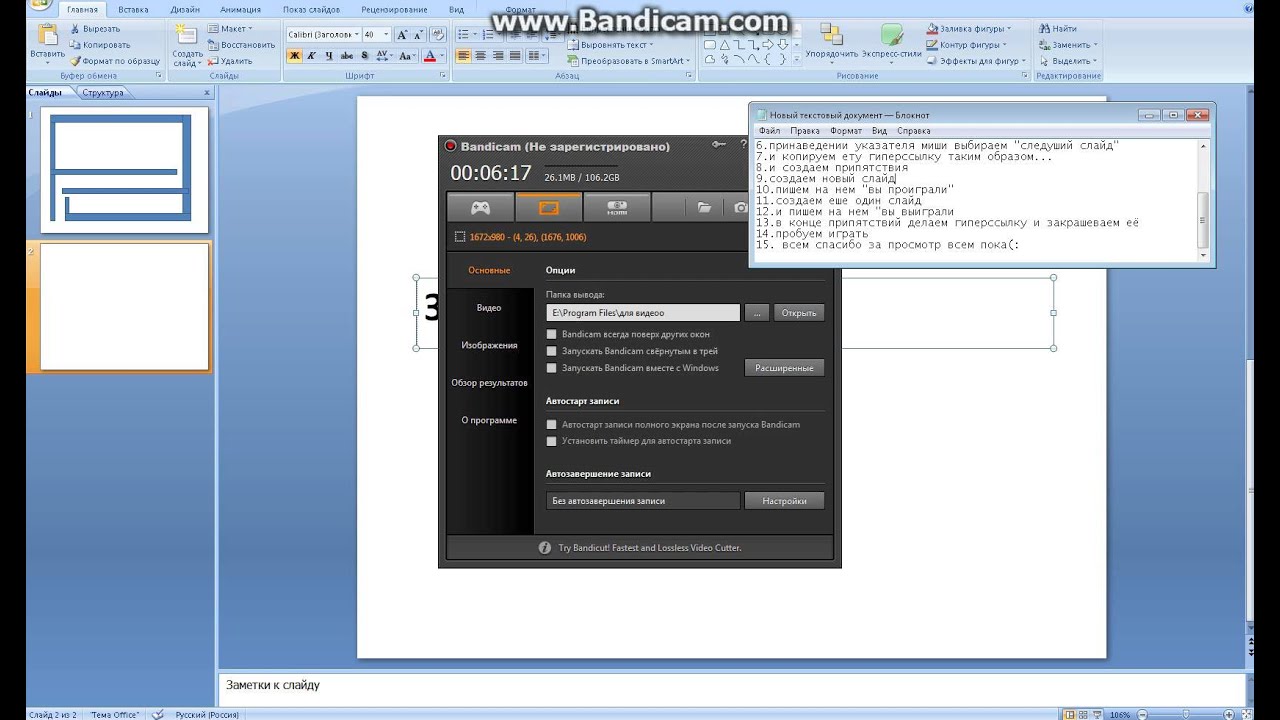Open font color dropdown arrow
Screen dimensions: 1280x720
click(443, 56)
